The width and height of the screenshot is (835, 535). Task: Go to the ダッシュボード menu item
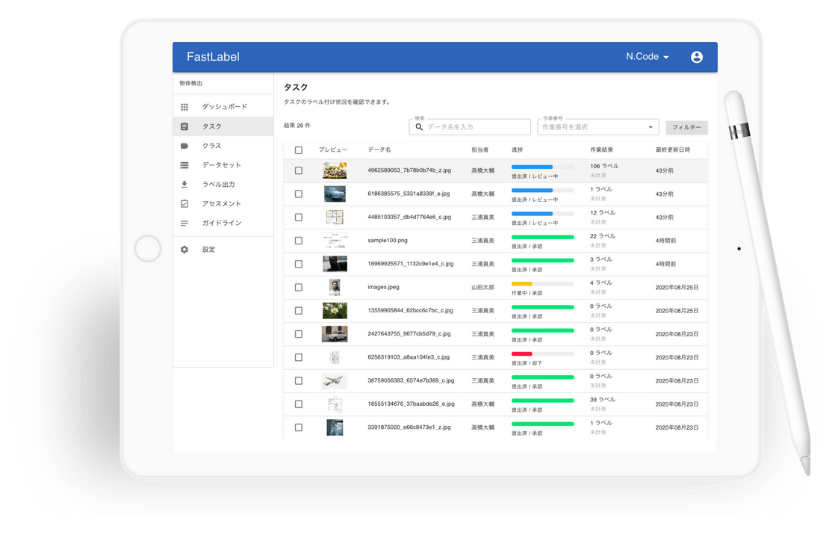click(x=224, y=107)
